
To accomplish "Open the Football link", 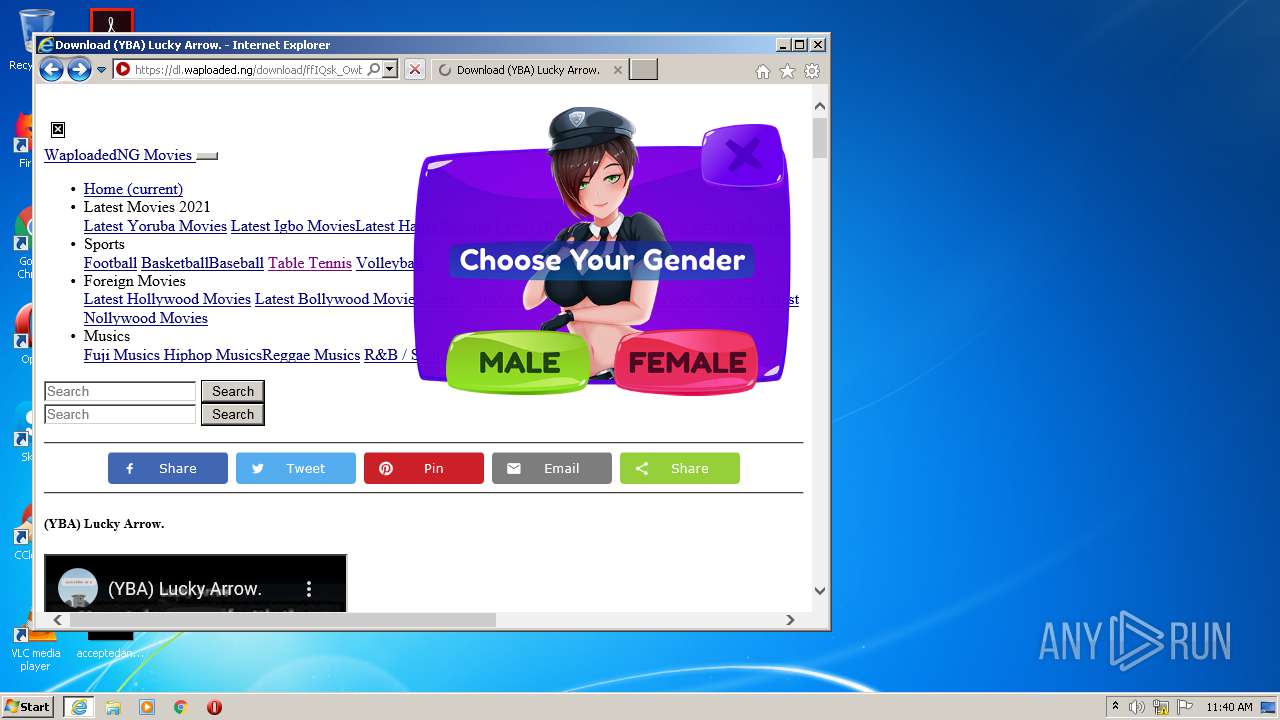I will coord(110,263).
